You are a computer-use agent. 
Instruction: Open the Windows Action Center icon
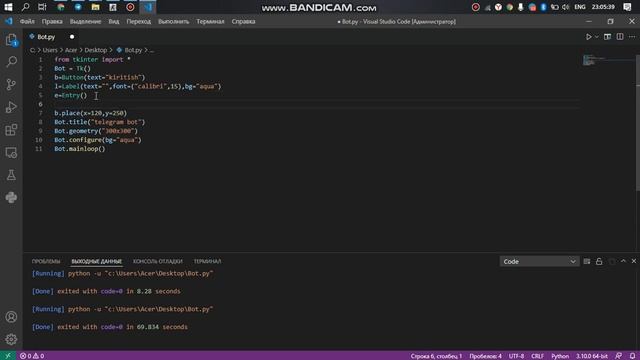coord(627,7)
